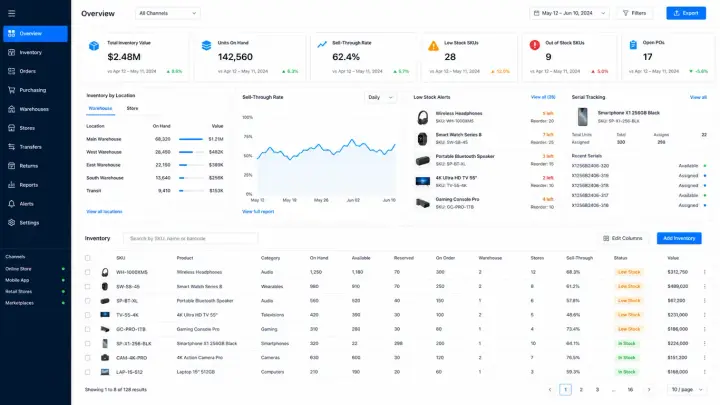This screenshot has width=720, height=405.
Task: Open row menu for CAM-4K-PRO
Action: (704, 358)
